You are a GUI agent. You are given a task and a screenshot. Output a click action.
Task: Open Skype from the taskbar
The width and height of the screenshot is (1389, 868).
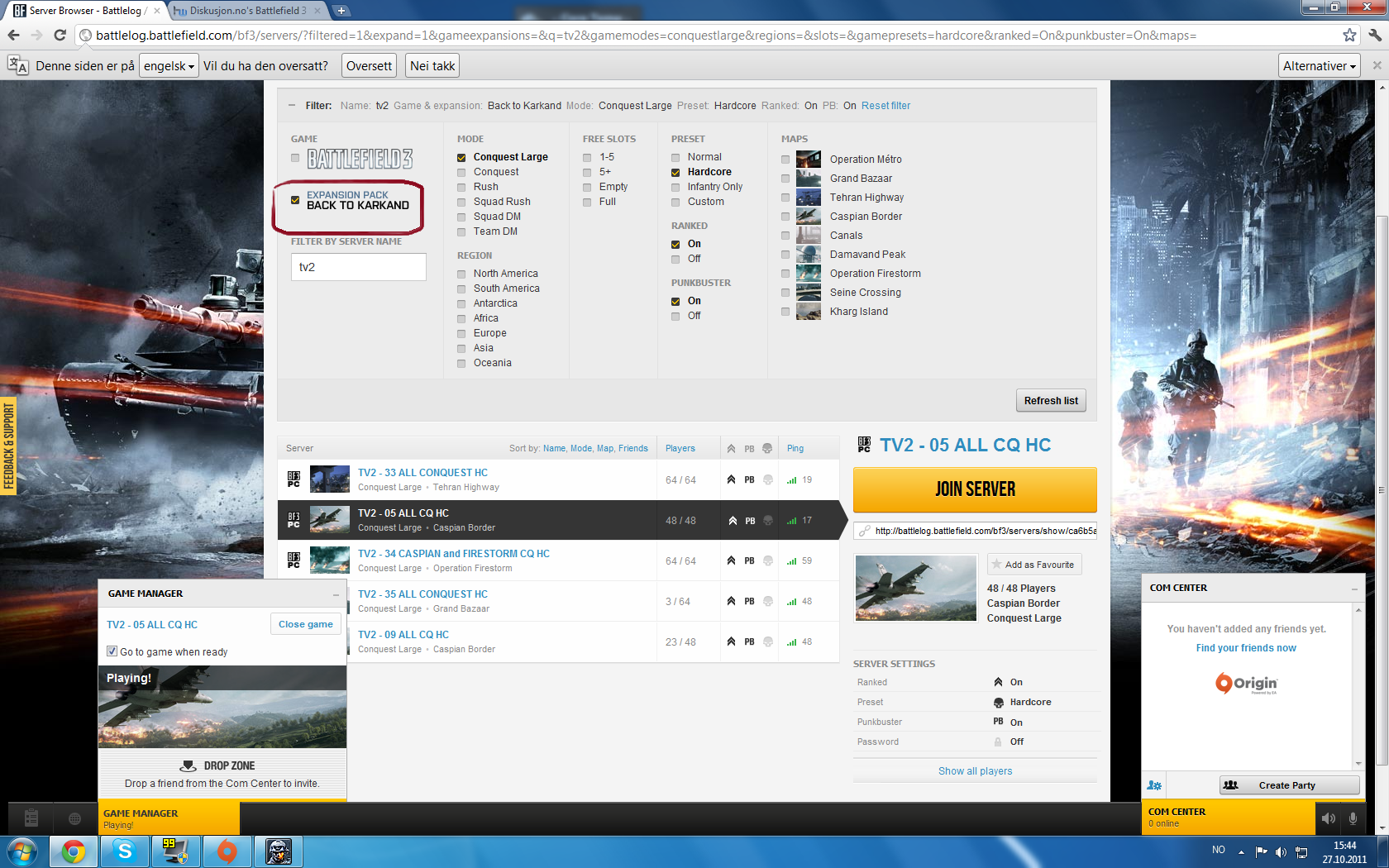pyautogui.click(x=125, y=851)
